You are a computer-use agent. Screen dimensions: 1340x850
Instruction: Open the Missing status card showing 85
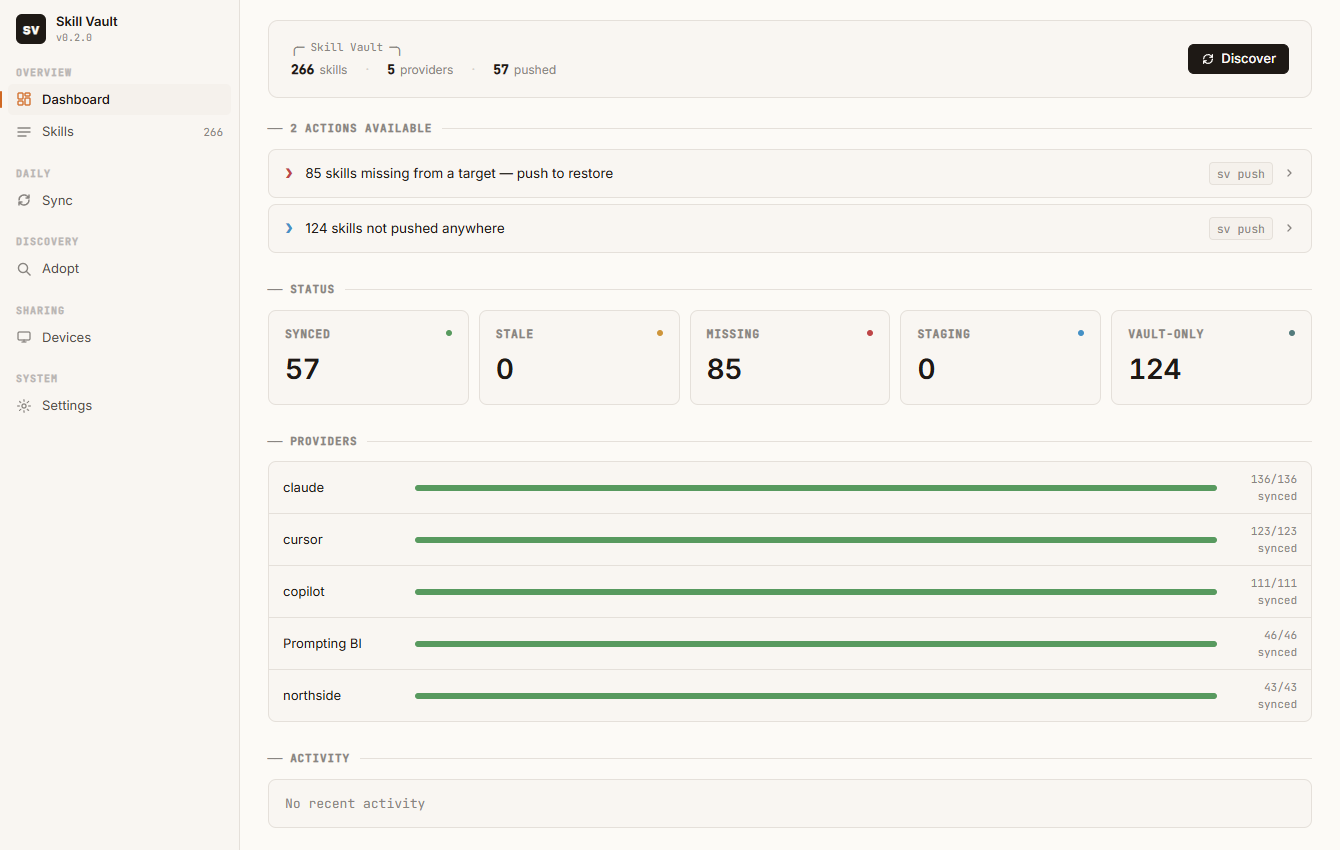(x=790, y=357)
